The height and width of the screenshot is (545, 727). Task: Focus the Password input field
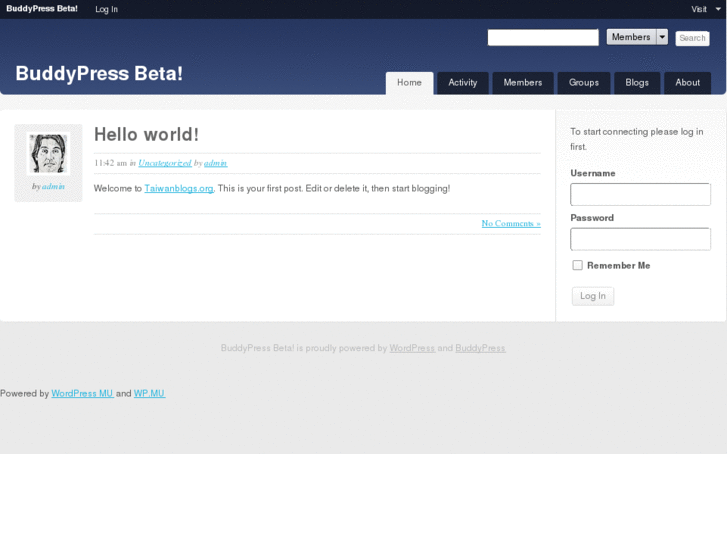point(640,239)
